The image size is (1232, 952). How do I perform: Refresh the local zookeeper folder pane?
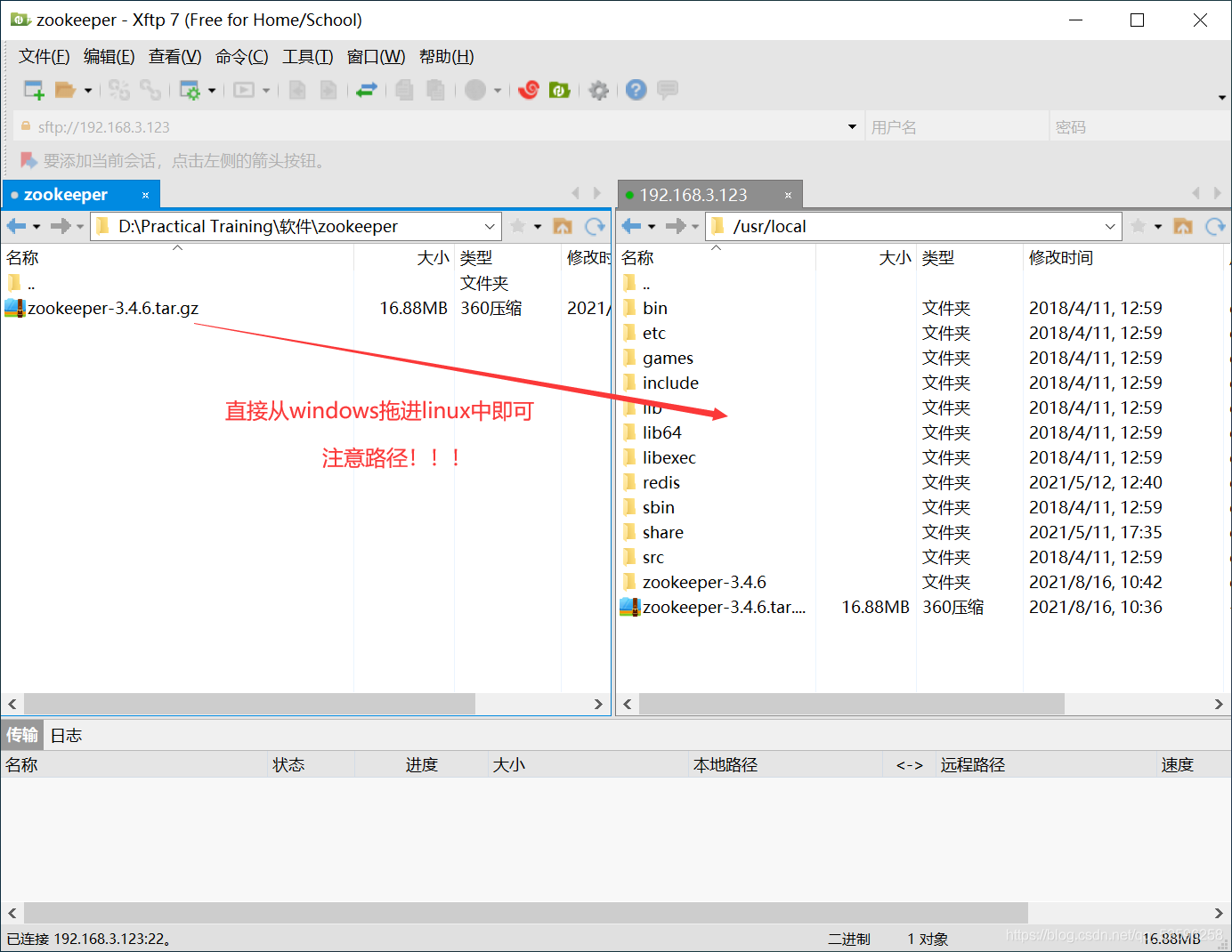pos(595,227)
